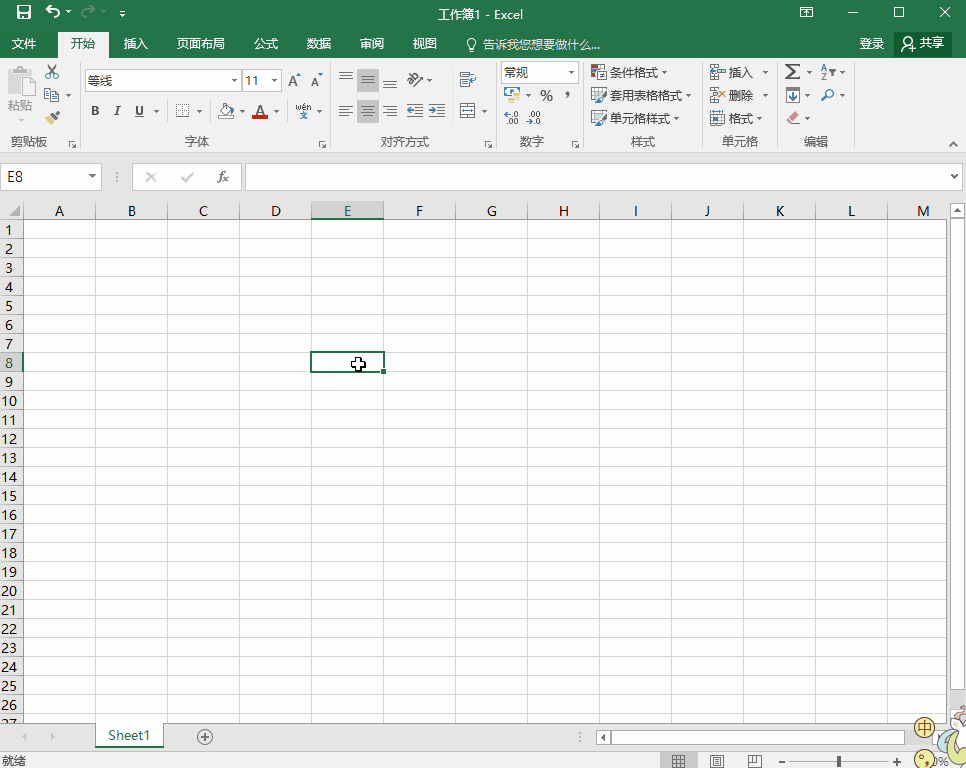Viewport: 966px width, 768px height.
Task: Open the font name dropdown showing 等线
Action: (234, 81)
